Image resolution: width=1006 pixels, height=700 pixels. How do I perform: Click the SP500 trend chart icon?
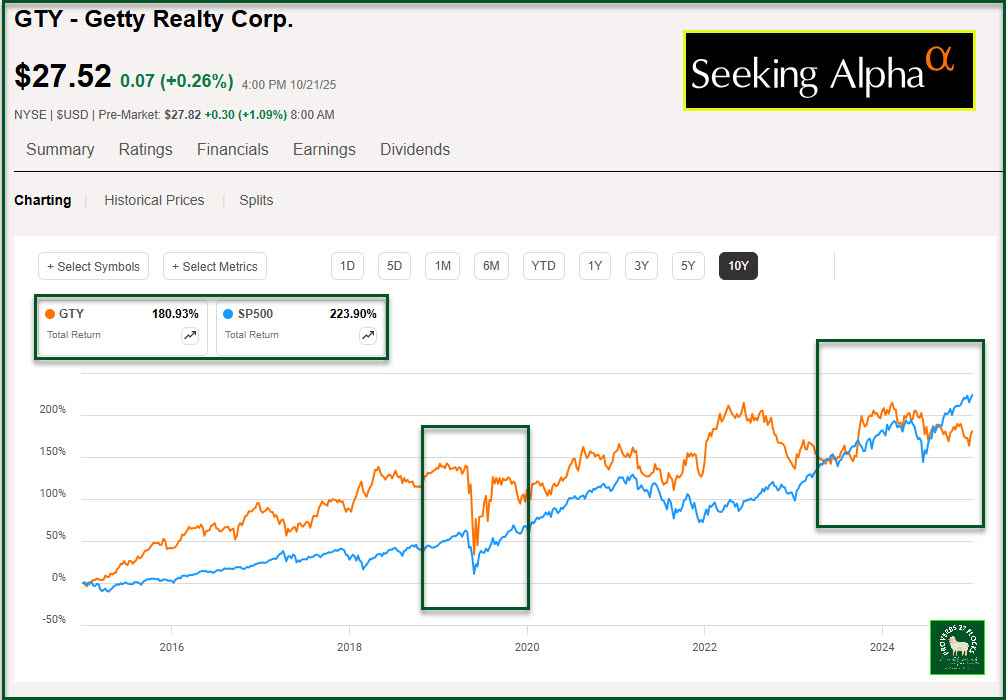(x=368, y=336)
